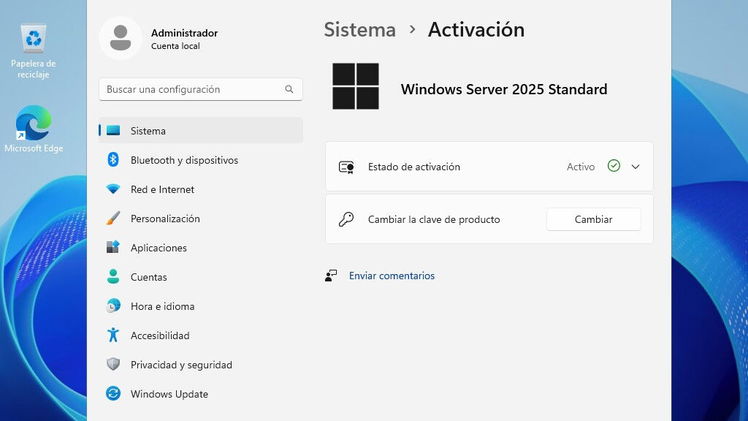This screenshot has width=748, height=421.
Task: Open the Aplicaciones settings page
Action: pos(200,247)
